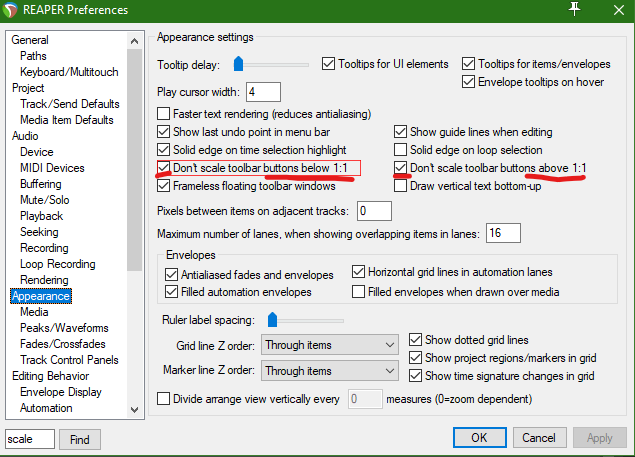Click the Apply button
This screenshot has height=457, width=635.
click(600, 438)
